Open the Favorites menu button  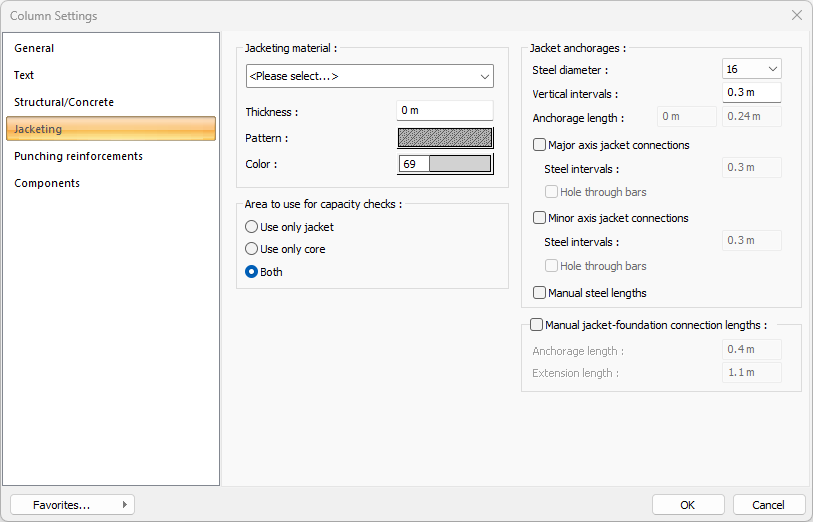(72, 505)
